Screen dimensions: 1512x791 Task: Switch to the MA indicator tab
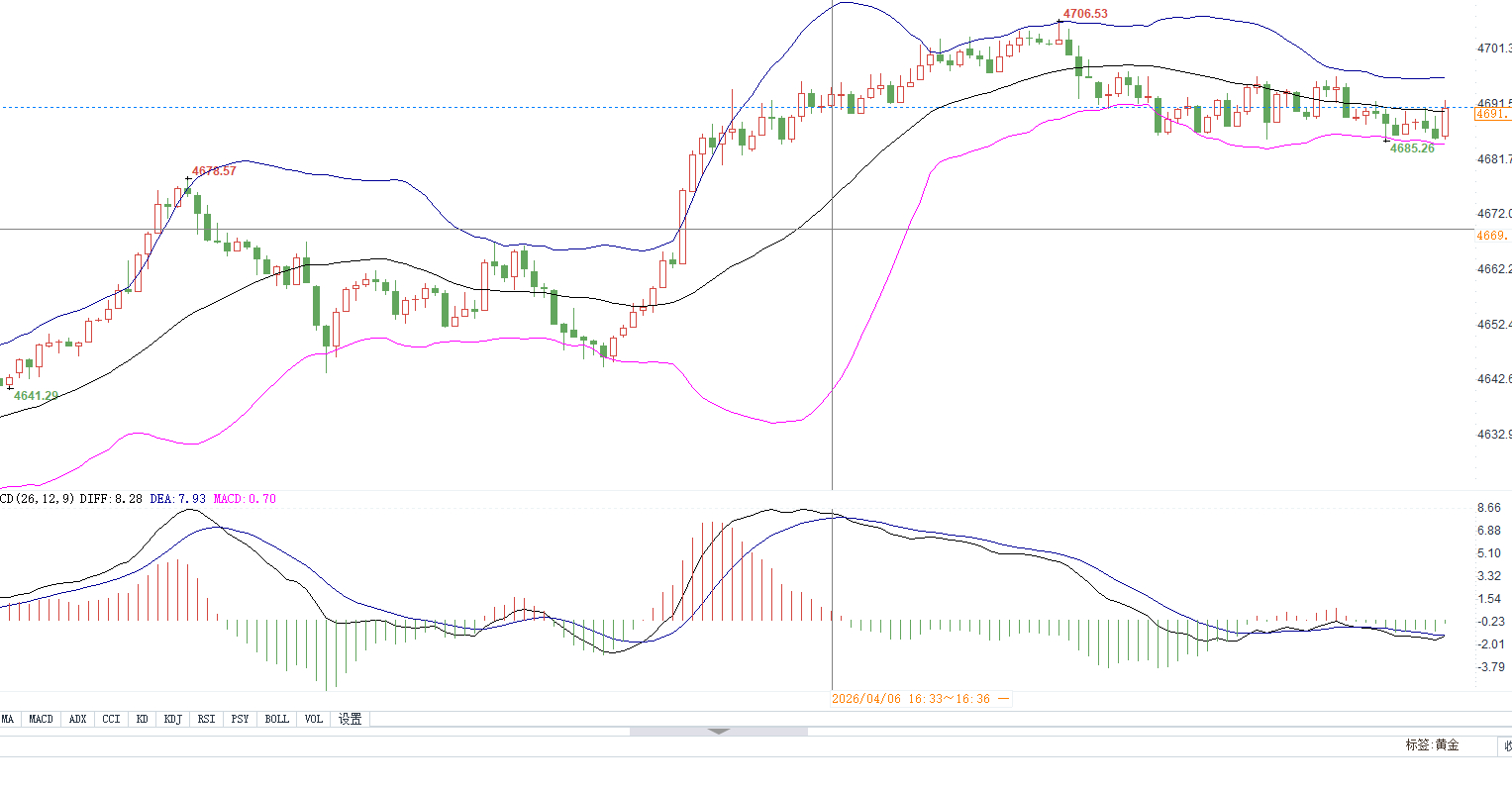point(8,719)
